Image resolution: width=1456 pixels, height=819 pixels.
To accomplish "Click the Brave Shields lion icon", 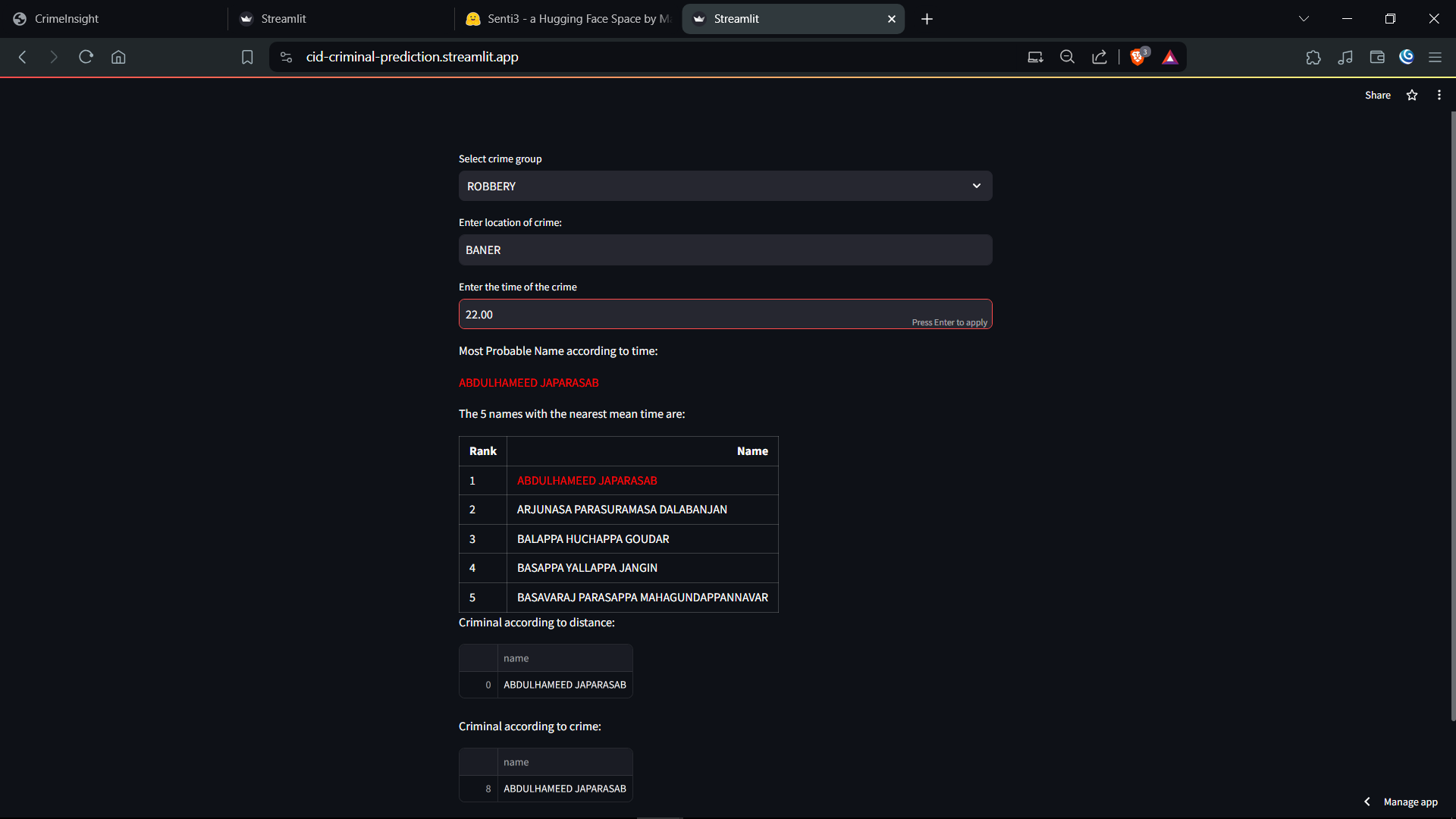I will (1137, 57).
